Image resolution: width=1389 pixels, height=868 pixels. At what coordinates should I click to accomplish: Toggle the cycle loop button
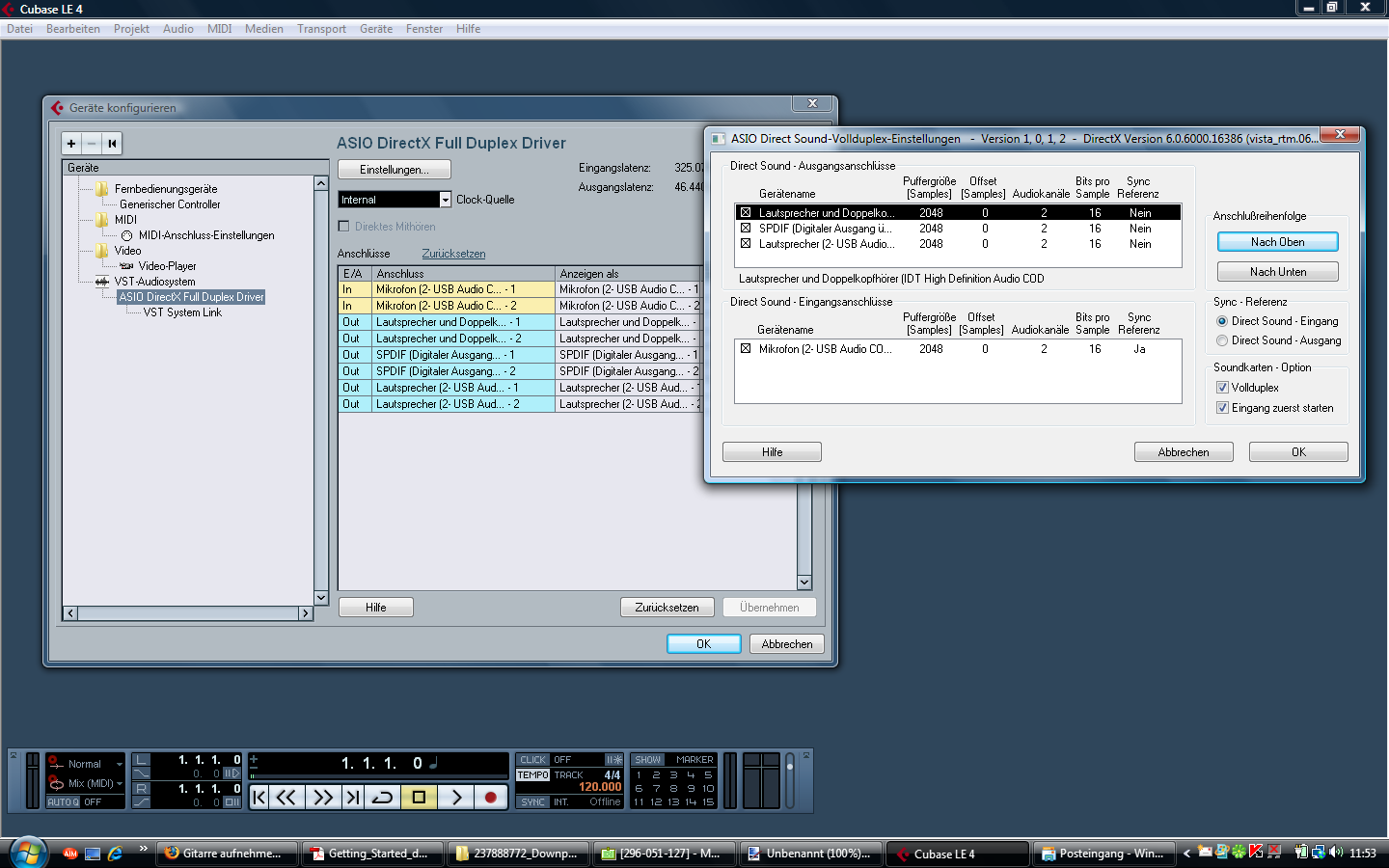click(383, 797)
